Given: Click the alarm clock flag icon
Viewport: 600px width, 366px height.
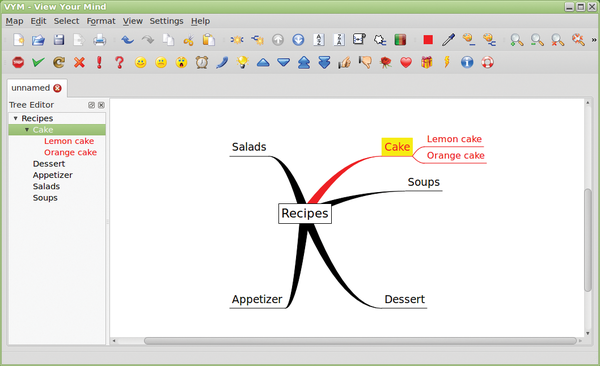Looking at the screenshot, I should pos(202,62).
